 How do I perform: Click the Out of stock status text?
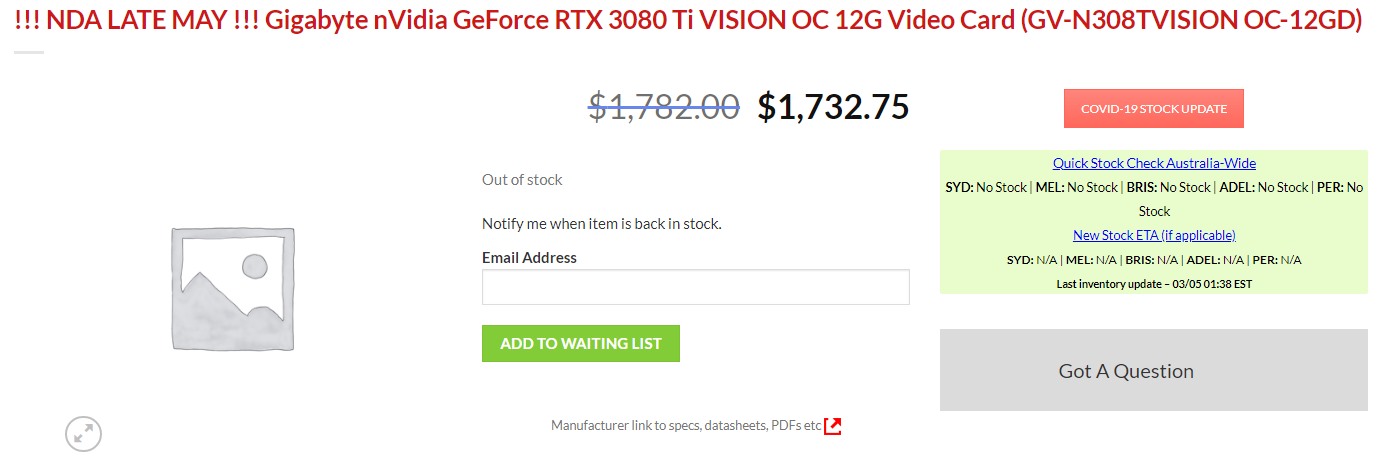pyautogui.click(x=522, y=180)
